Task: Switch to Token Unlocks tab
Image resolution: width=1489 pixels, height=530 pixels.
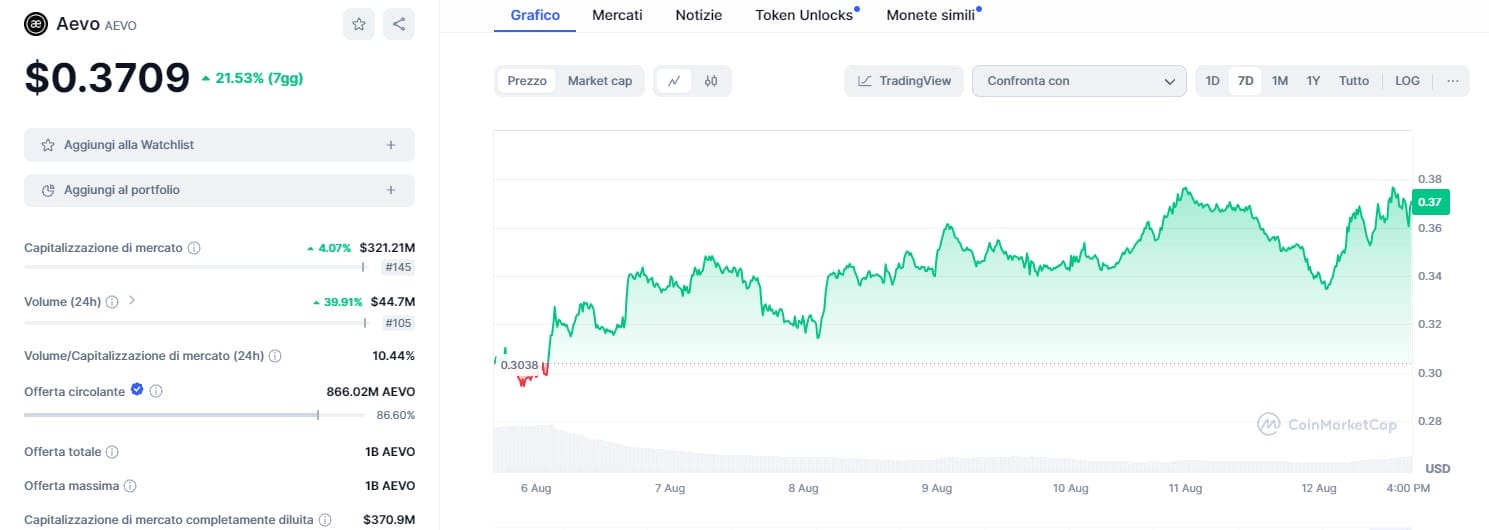Action: pos(804,15)
